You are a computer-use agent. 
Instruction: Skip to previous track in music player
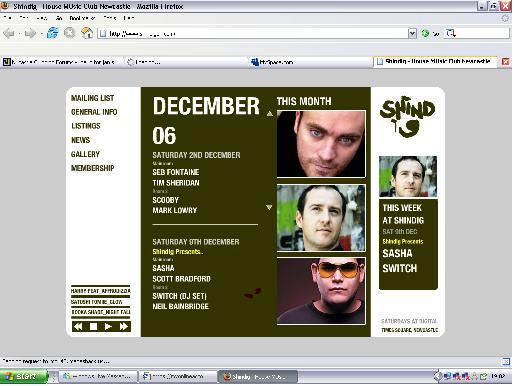point(78,326)
